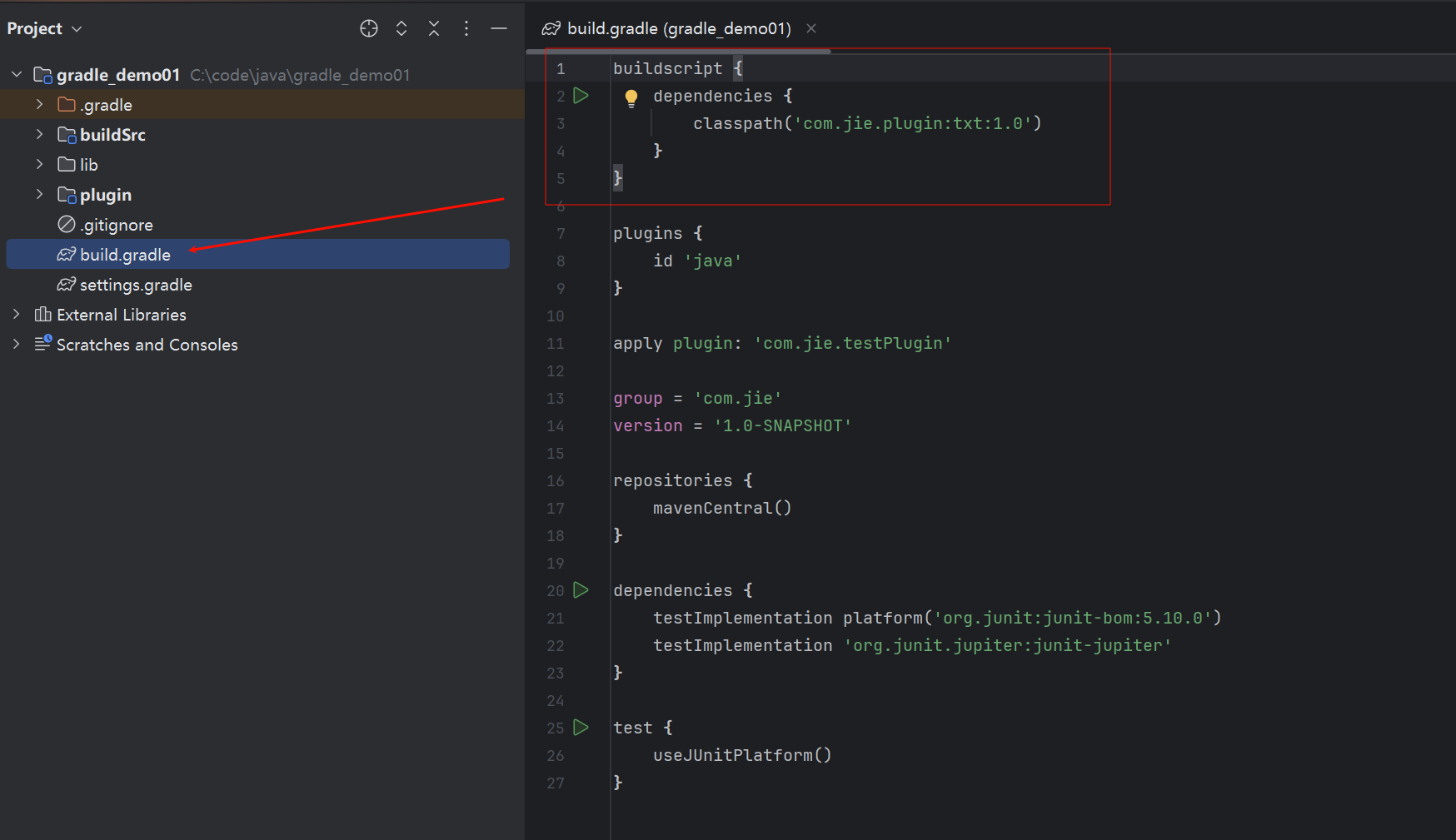This screenshot has width=1456, height=840.
Task: Click the External Libraries library icon
Action: point(43,314)
